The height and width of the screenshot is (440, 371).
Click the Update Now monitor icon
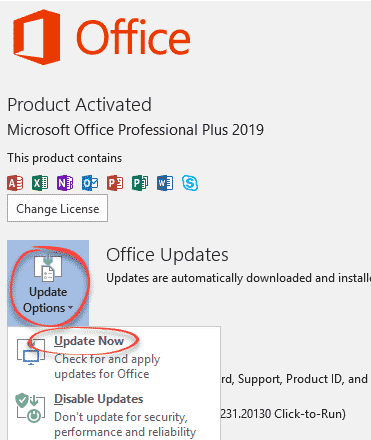(31, 352)
